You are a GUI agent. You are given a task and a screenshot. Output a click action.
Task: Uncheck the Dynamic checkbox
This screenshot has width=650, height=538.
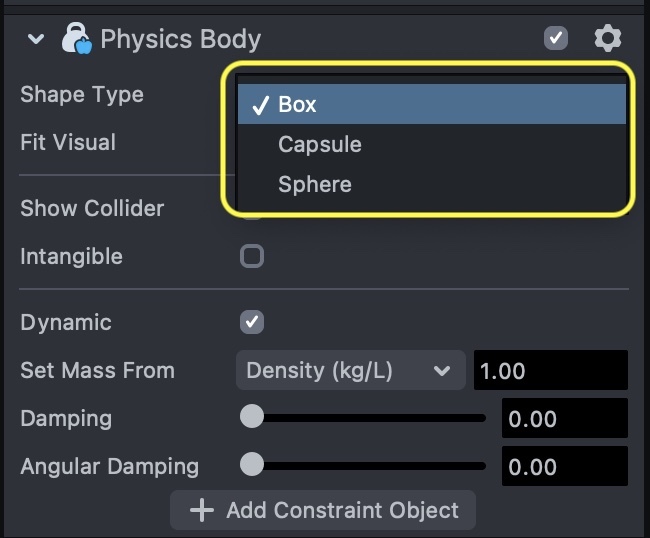[252, 322]
